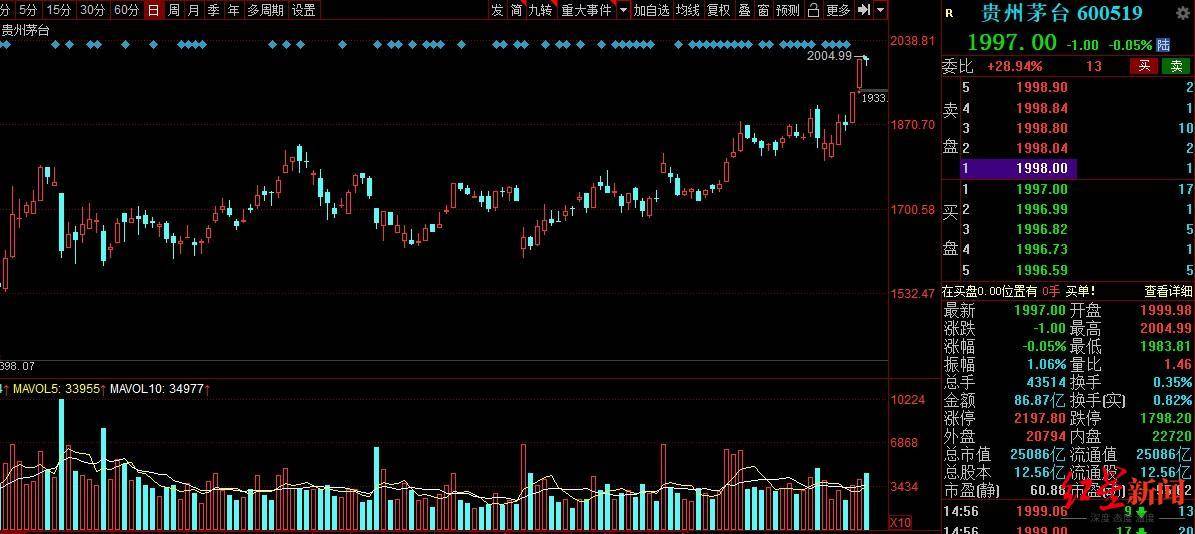Viewport: 1195px width, 534px height.
Task: Click the 委比 +28.94% value
Action: (x=1014, y=66)
